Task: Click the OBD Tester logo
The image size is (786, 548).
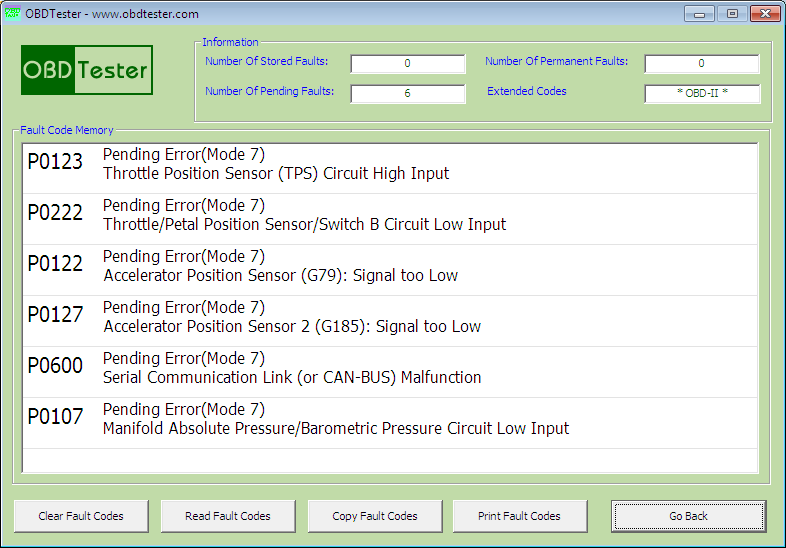Action: (x=87, y=70)
